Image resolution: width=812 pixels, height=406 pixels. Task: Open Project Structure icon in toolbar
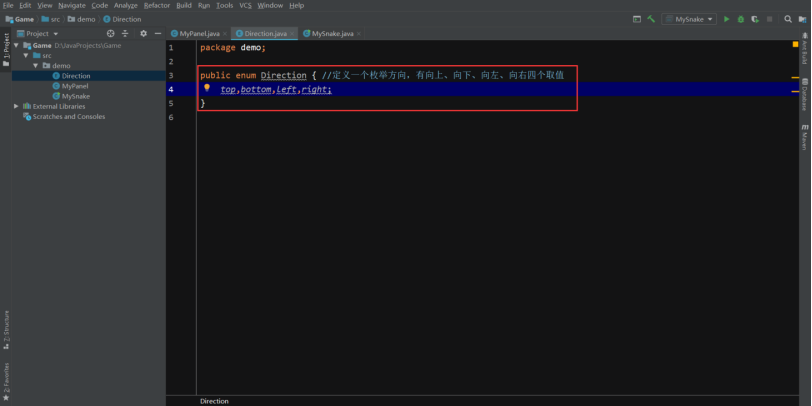tap(802, 19)
